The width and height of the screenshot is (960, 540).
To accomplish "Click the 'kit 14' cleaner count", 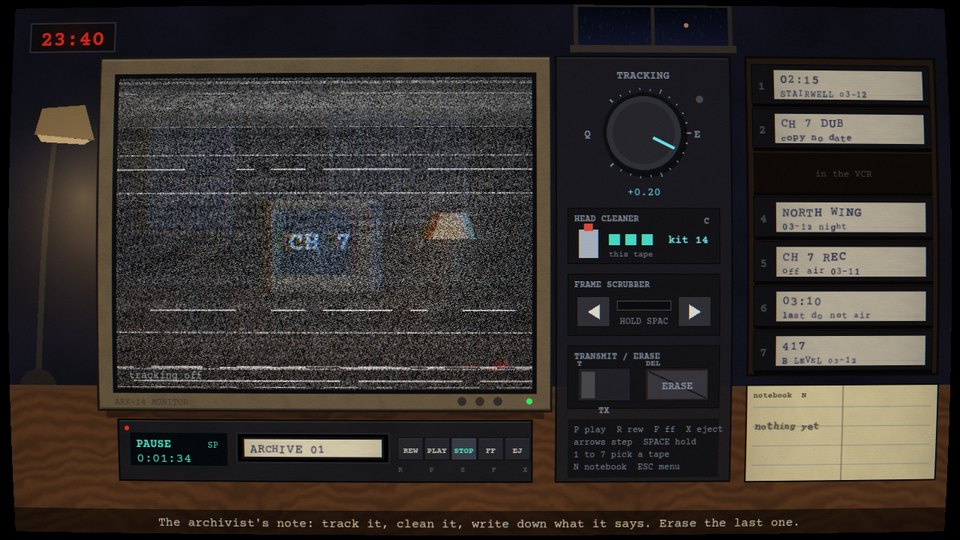I will [x=688, y=239].
